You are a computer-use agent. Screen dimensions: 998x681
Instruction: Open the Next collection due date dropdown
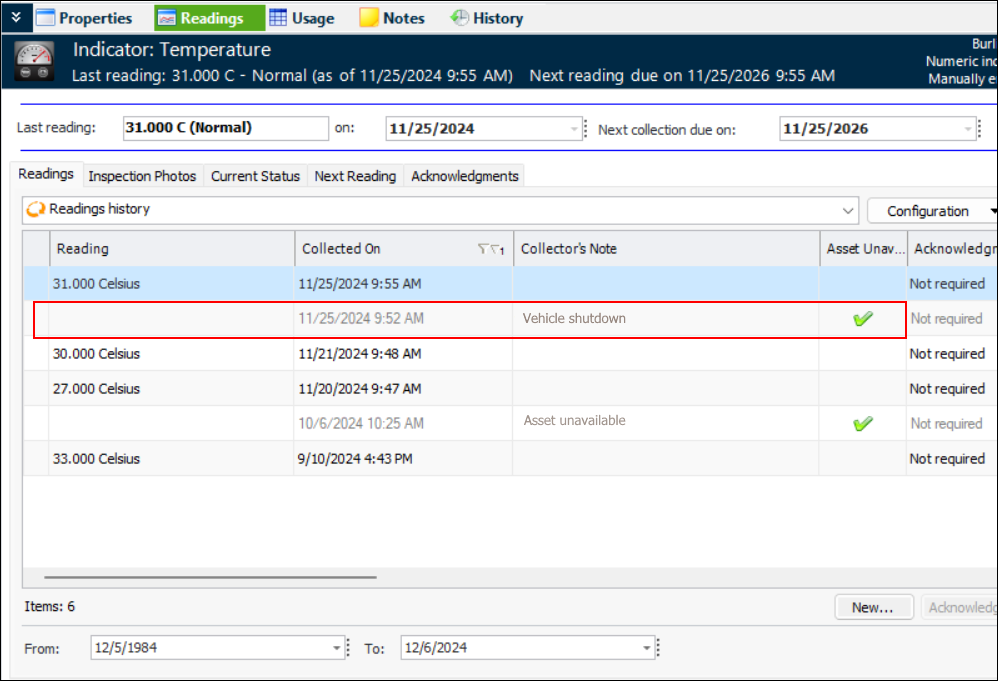point(967,129)
